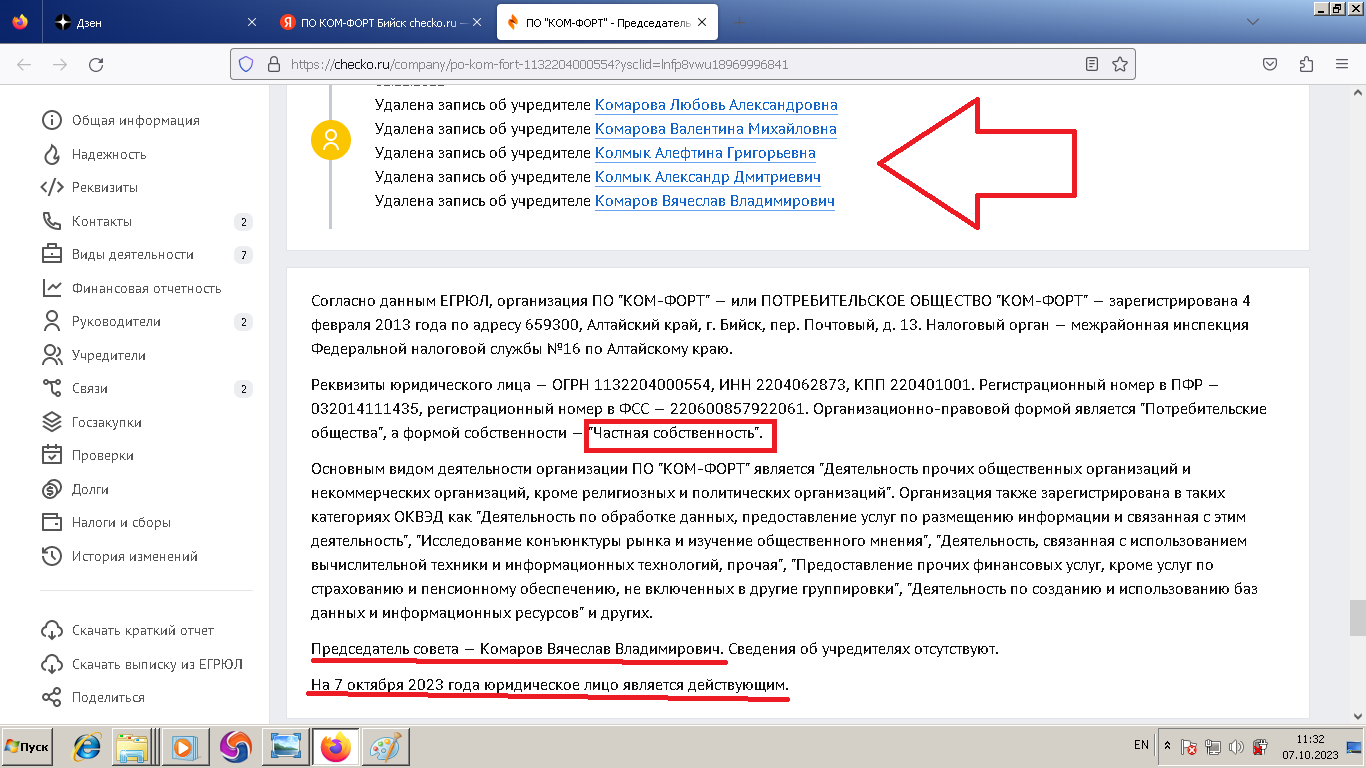This screenshot has width=1366, height=768.
Task: Click the shield tracking protection icon
Action: 246,64
